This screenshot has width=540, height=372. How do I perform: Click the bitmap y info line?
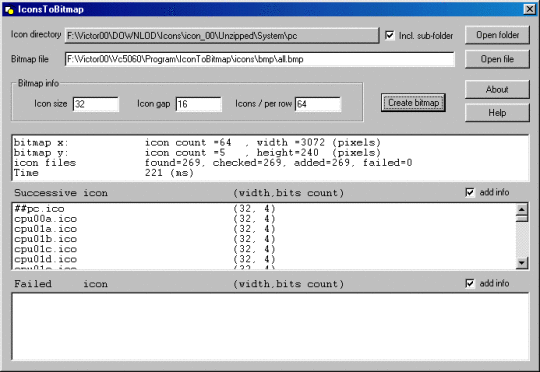coord(197,153)
